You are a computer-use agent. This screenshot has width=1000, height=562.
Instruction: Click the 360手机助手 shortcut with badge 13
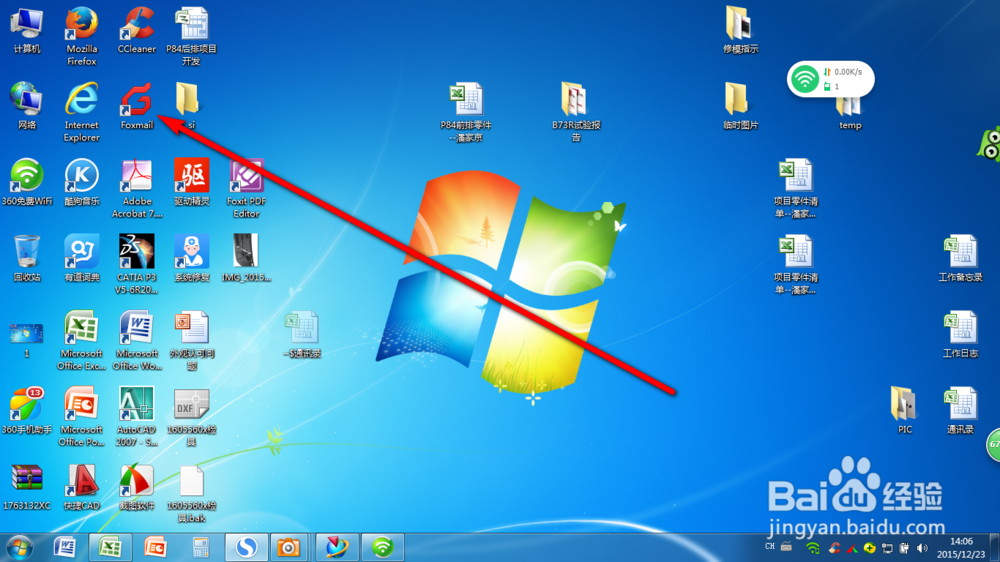tap(27, 410)
